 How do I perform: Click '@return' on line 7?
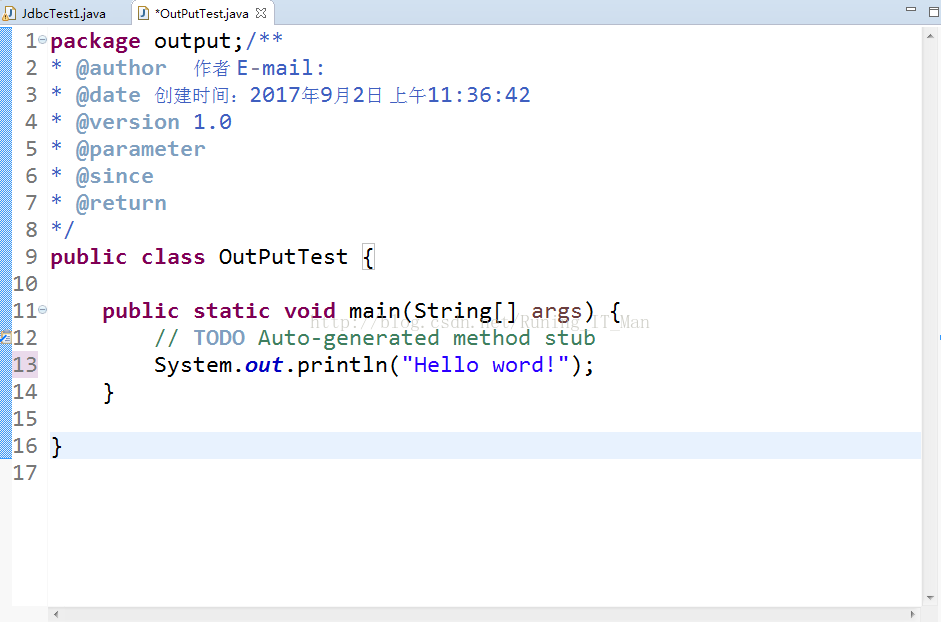(121, 204)
